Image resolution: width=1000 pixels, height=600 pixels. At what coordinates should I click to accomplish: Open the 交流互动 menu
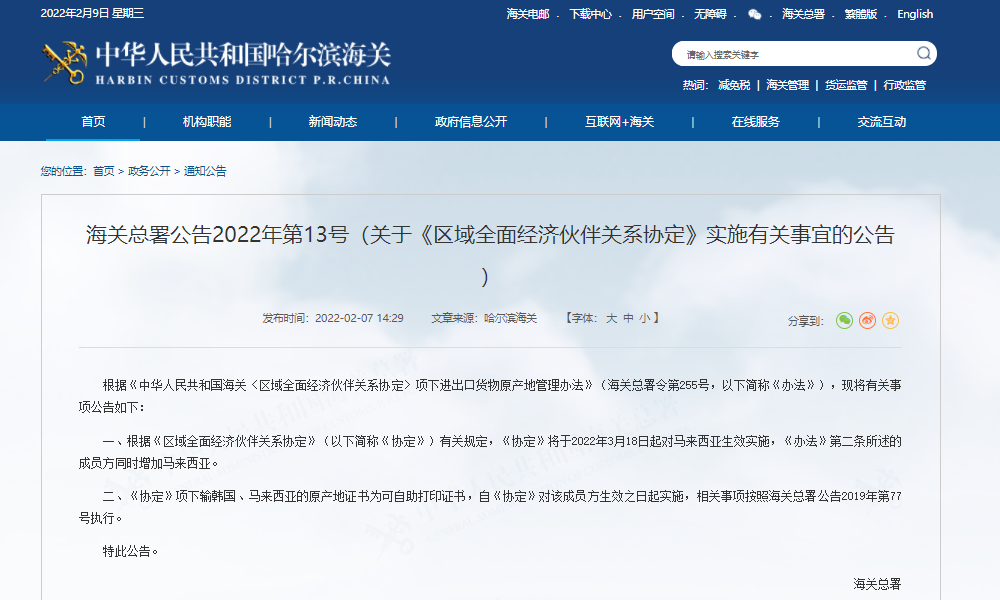point(881,121)
